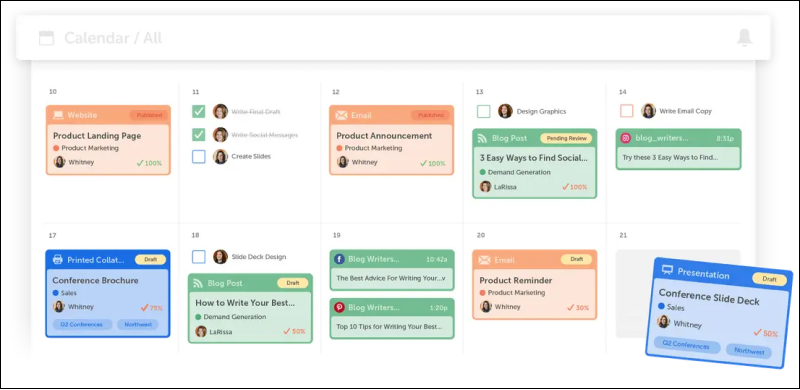Open 'Try these 3 Easy Ways to Find...' message
Viewport: 800px width, 390px height.
[x=670, y=157]
